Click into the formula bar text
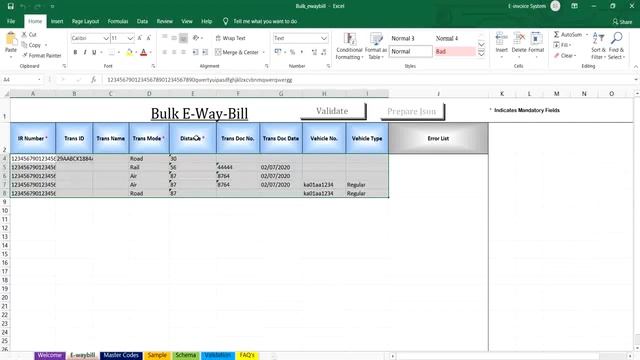 pyautogui.click(x=200, y=80)
